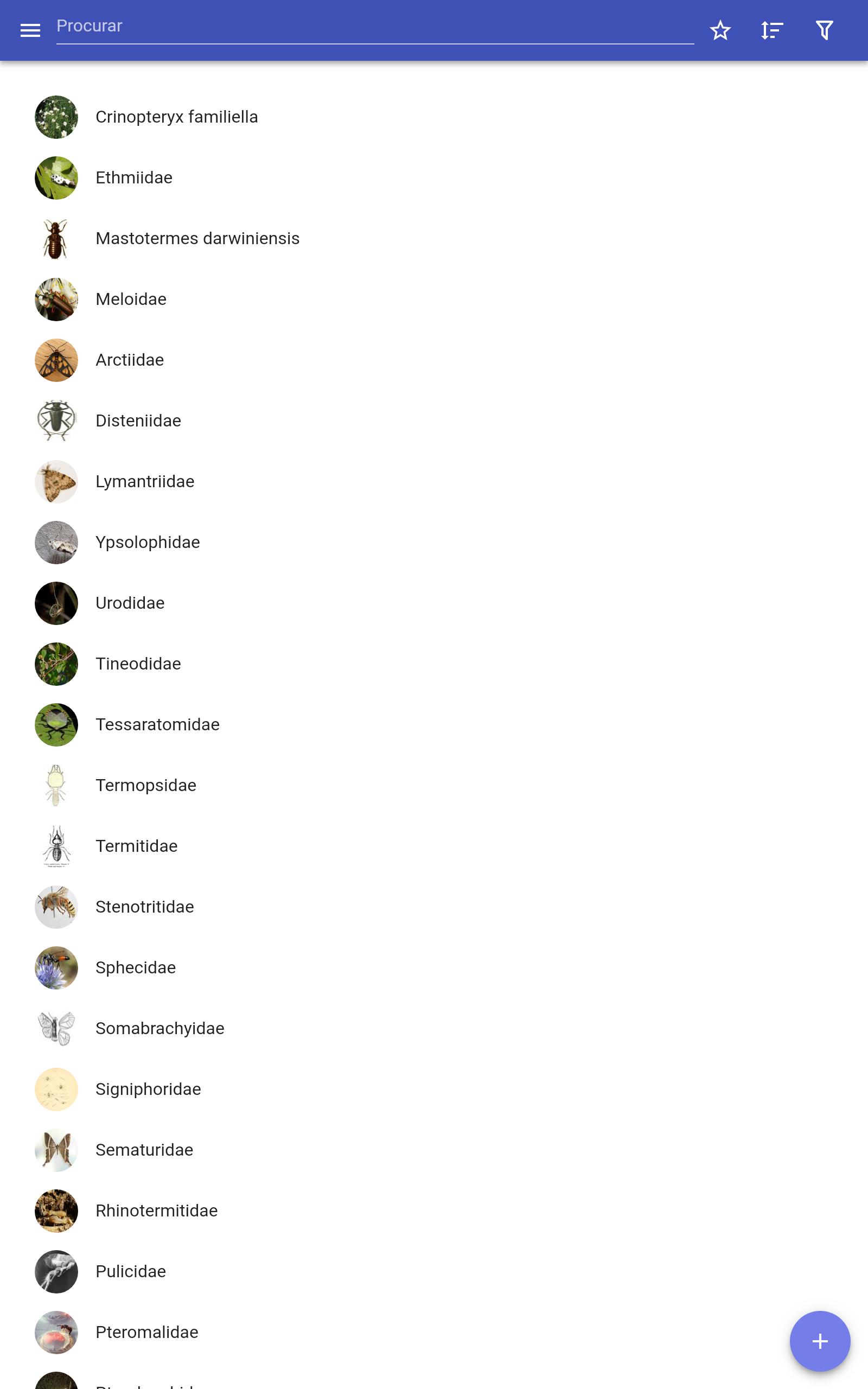Click the Procurar search field
The height and width of the screenshot is (1389, 868).
click(375, 27)
